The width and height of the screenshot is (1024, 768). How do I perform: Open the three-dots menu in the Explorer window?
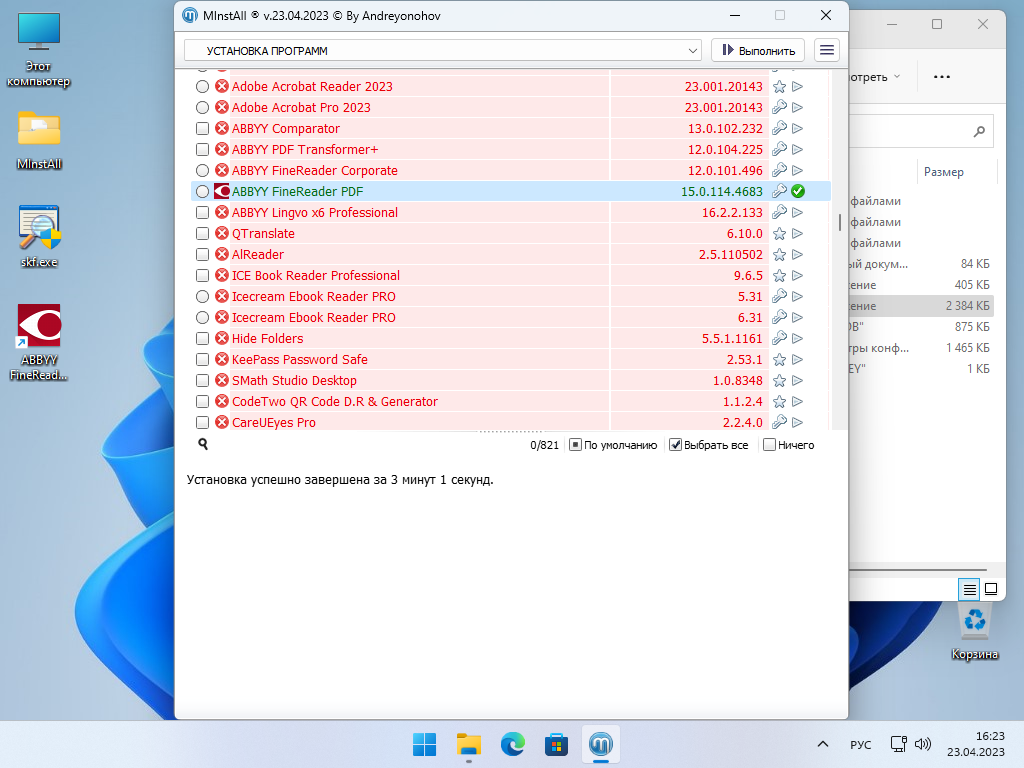click(x=942, y=77)
